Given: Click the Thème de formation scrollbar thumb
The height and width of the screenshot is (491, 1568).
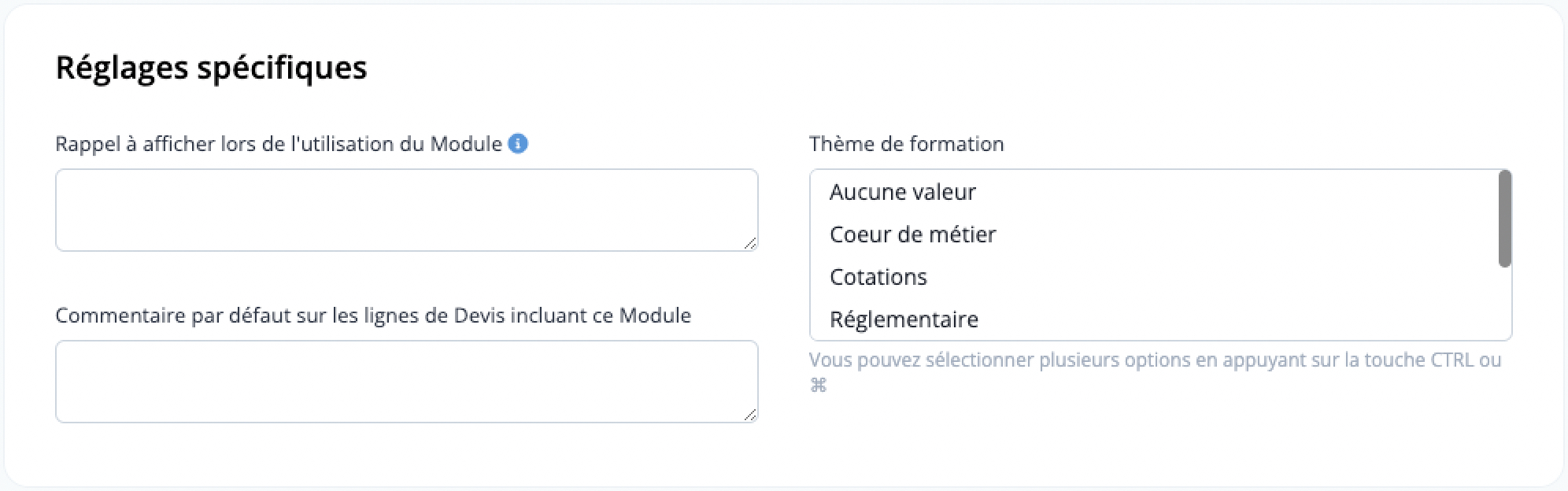Looking at the screenshot, I should click(x=1504, y=219).
